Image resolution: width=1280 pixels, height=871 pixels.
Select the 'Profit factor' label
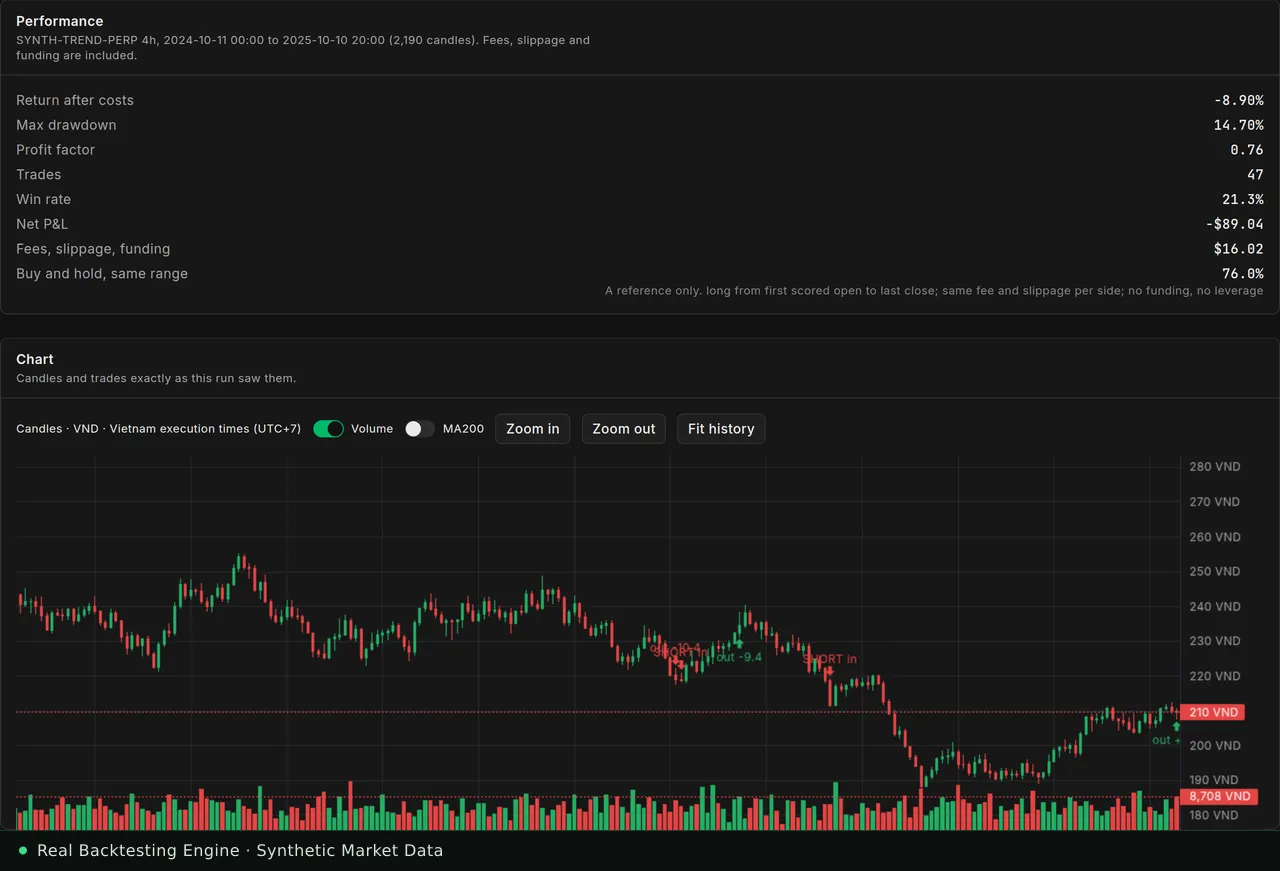coord(56,150)
